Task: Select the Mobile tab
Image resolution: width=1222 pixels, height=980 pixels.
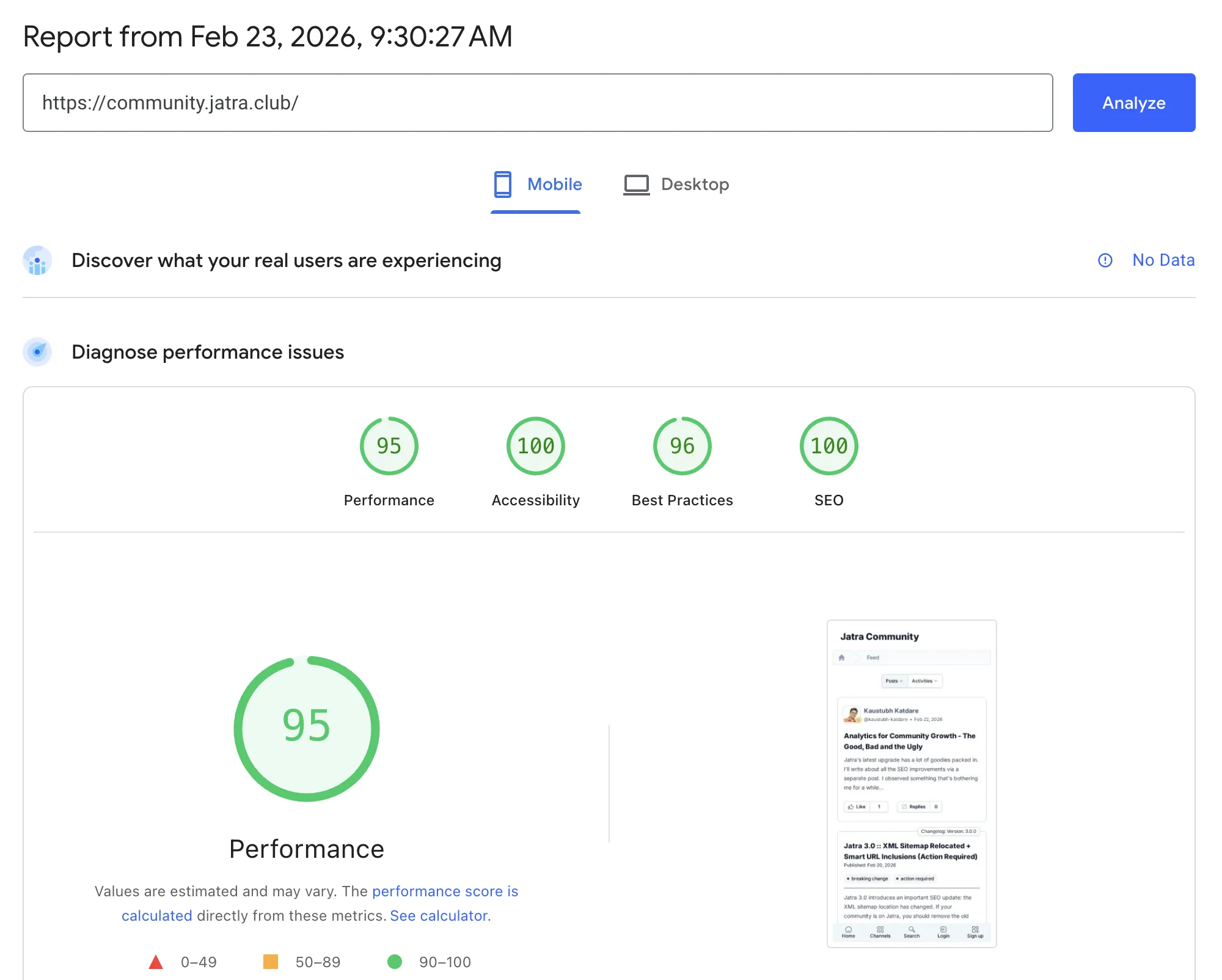Action: click(536, 185)
